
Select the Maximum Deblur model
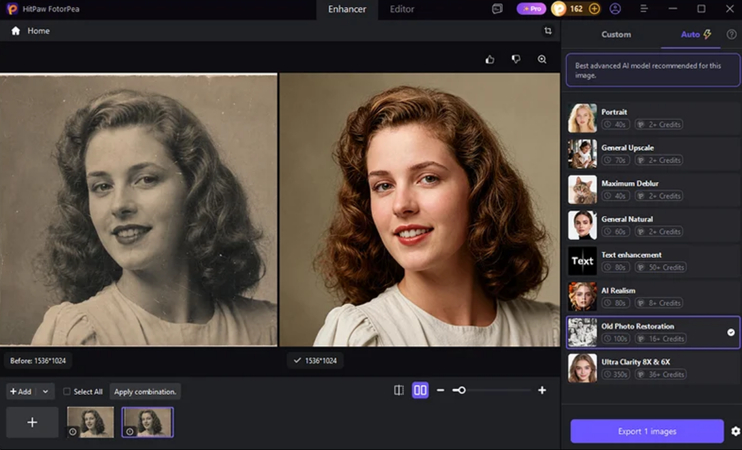click(x=653, y=189)
